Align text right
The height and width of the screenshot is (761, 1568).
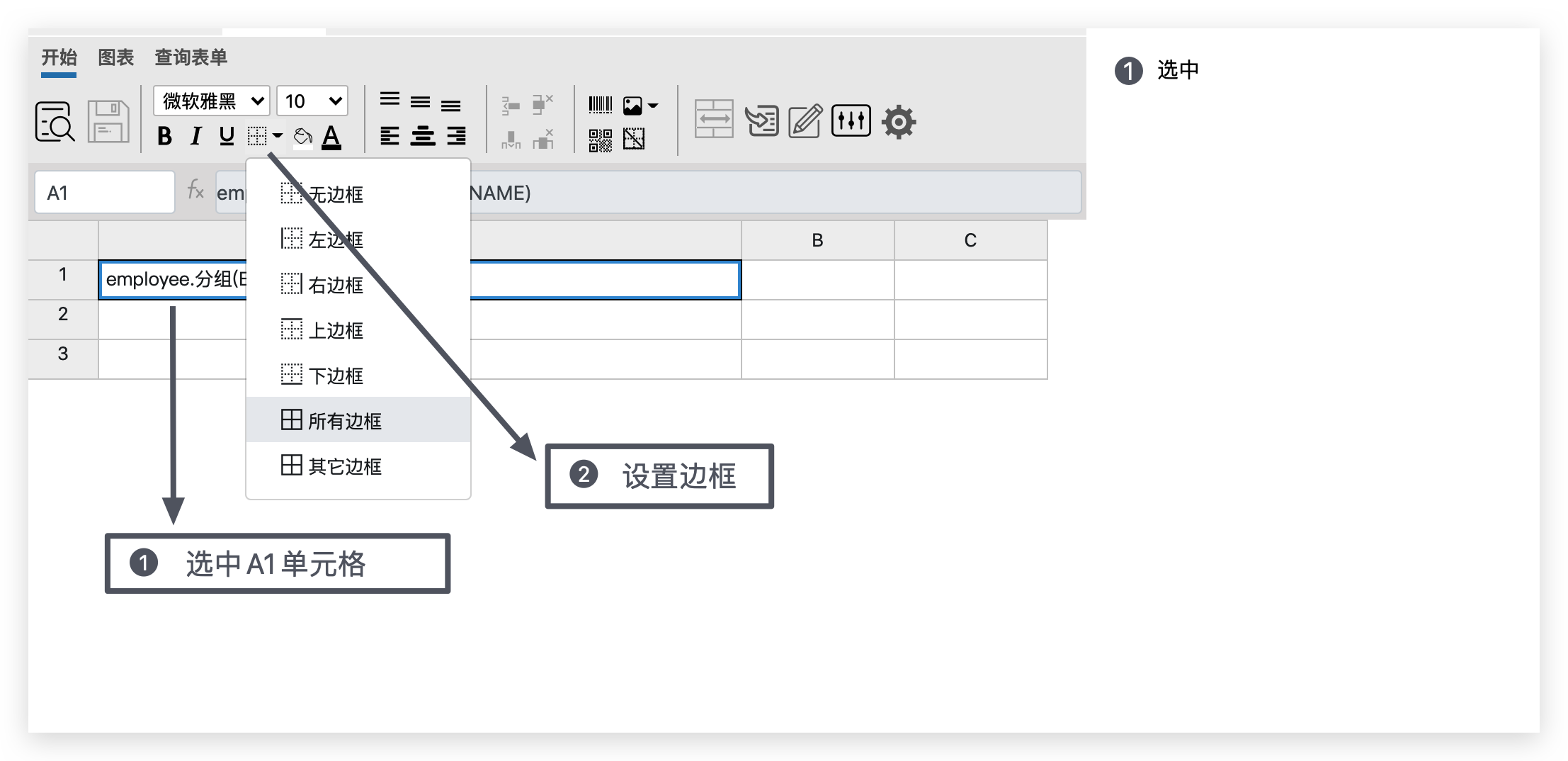tap(456, 135)
